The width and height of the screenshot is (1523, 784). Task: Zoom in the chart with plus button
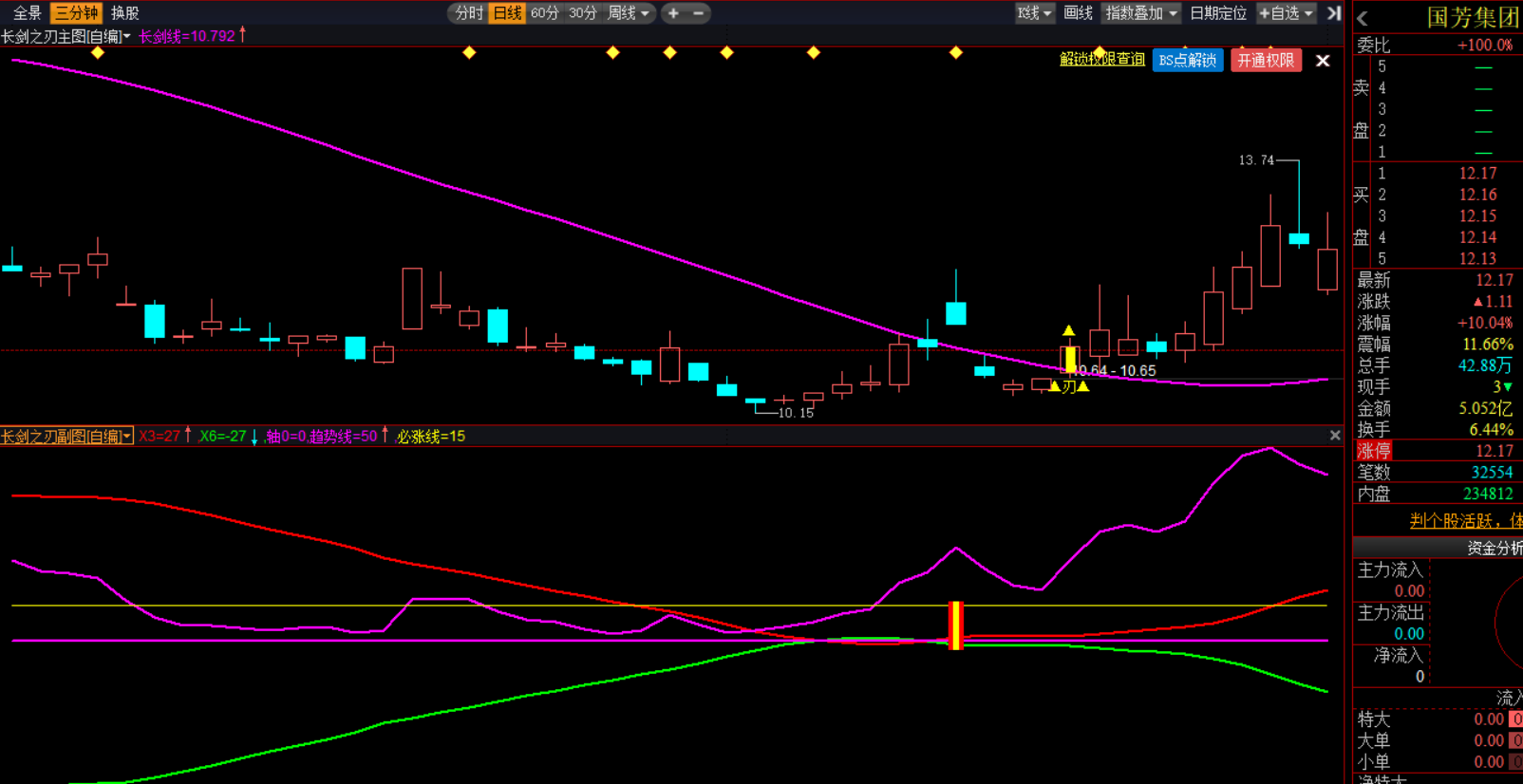pyautogui.click(x=673, y=13)
